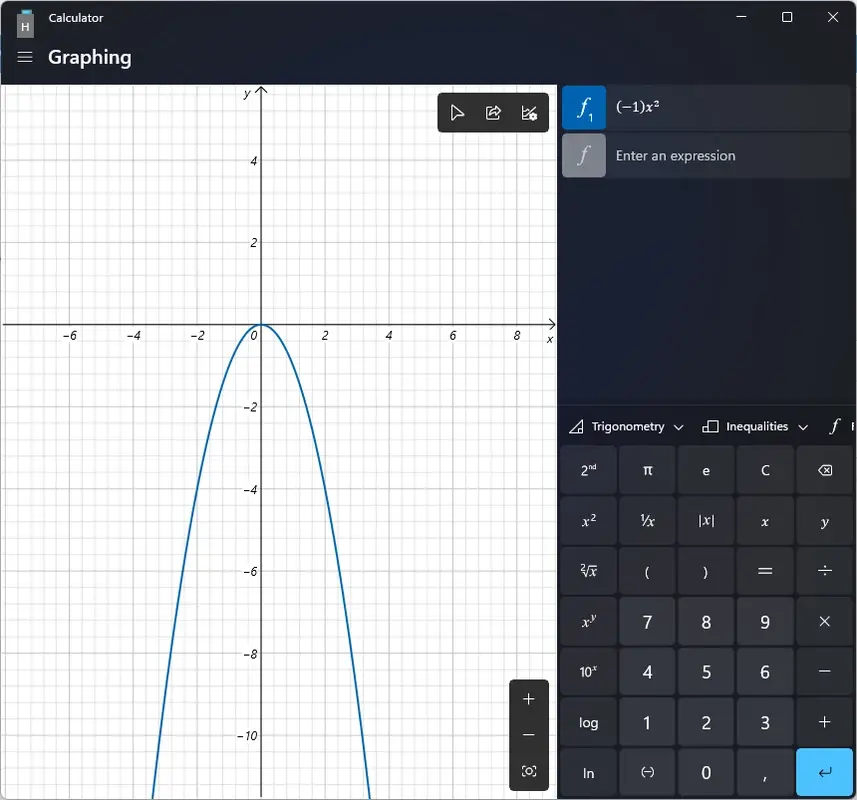Image resolution: width=857 pixels, height=800 pixels.
Task: Click the zoom in plus control on graph
Action: tap(528, 699)
